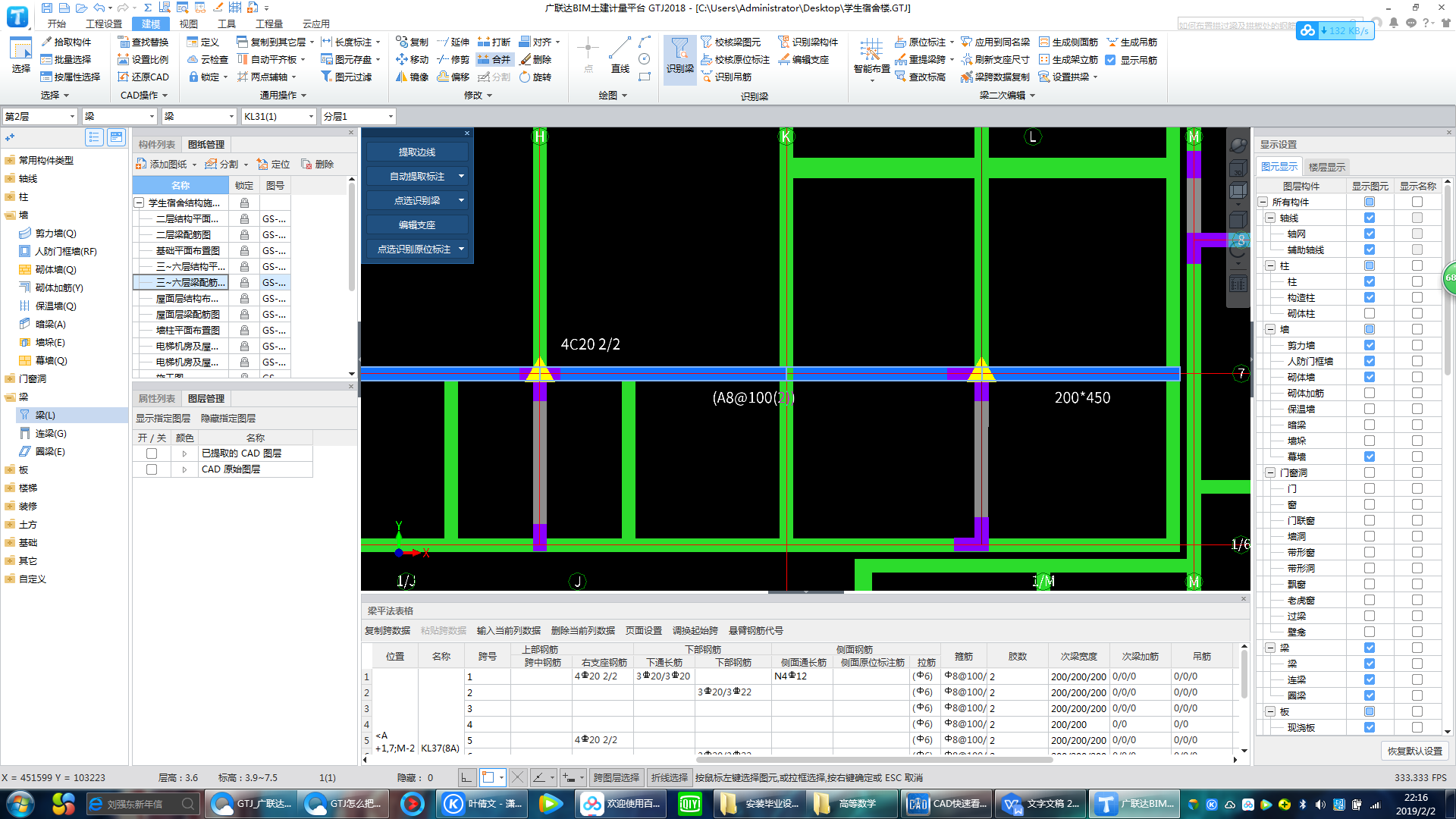1456x819 pixels.
Task: Click the 跨图层选择 status bar button
Action: (x=616, y=777)
